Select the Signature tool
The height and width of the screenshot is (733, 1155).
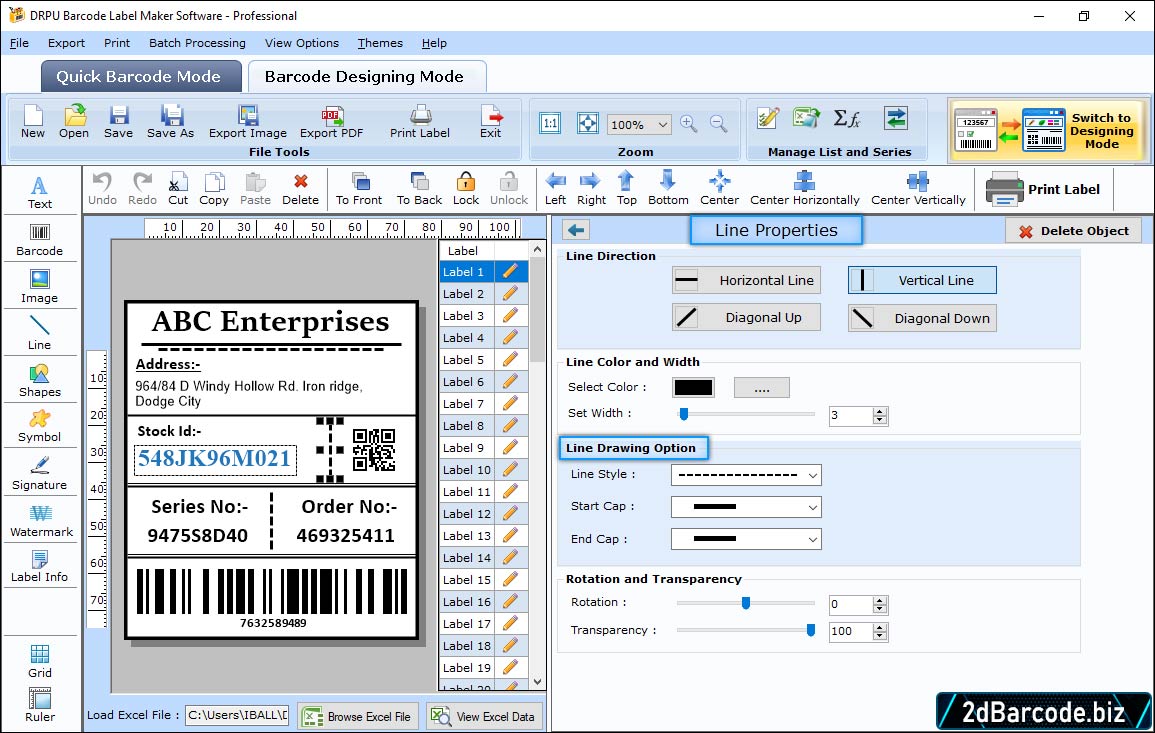pyautogui.click(x=40, y=473)
